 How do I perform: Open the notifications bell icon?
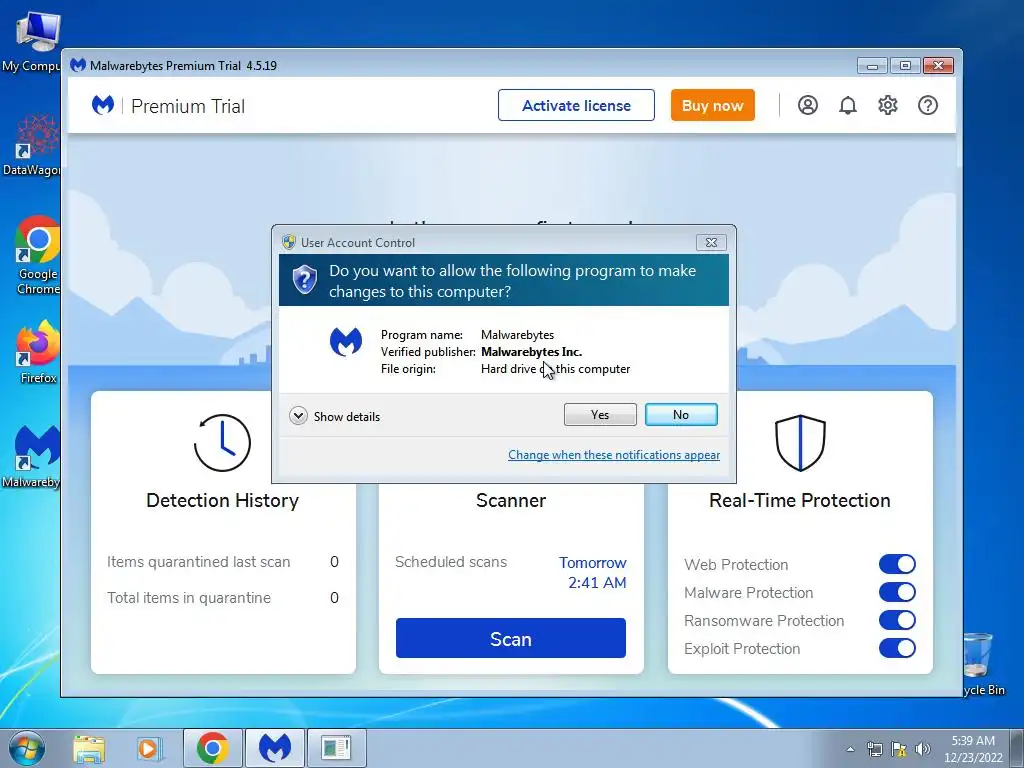click(x=848, y=105)
